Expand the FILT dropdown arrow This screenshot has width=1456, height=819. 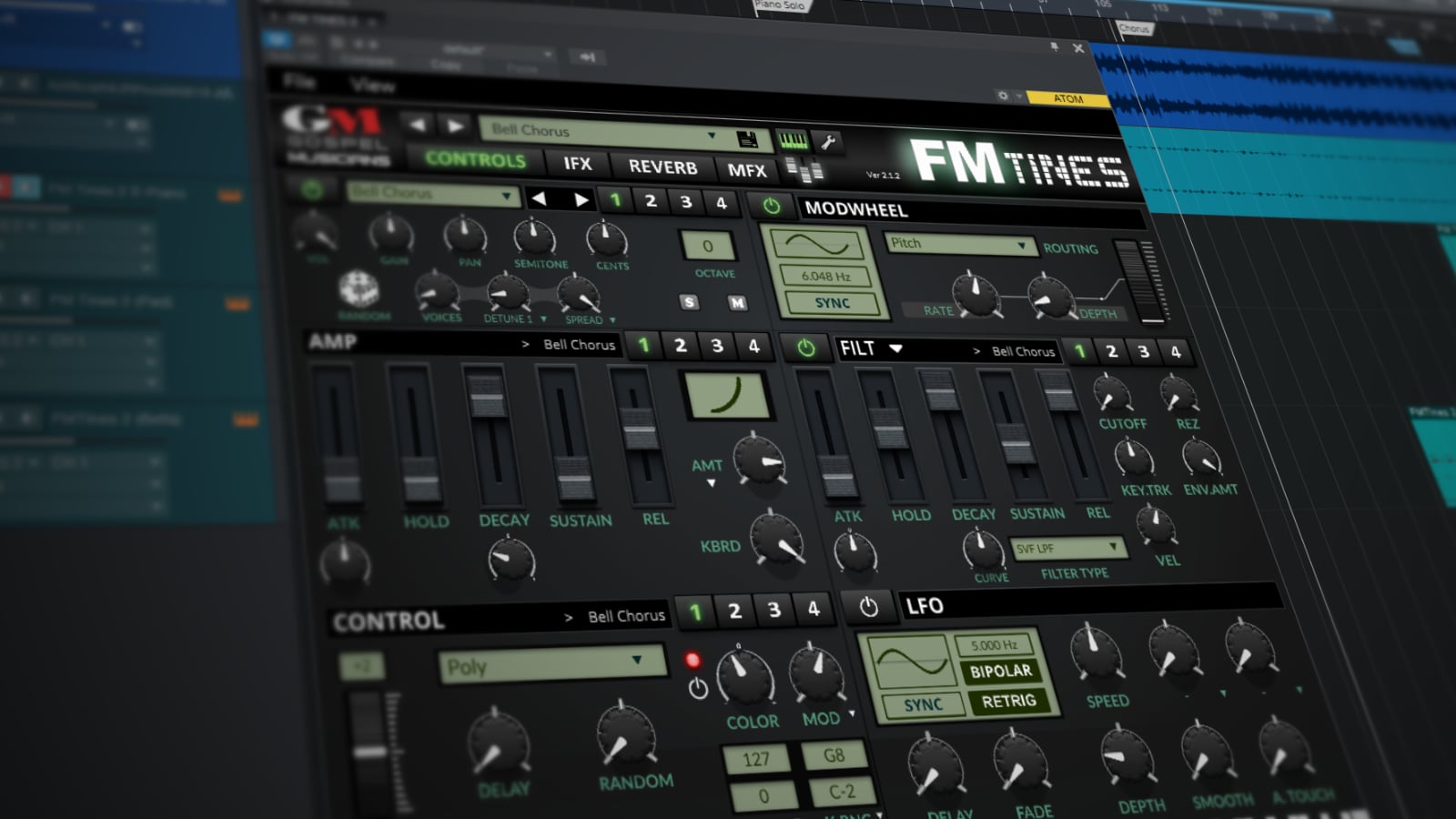pos(896,349)
